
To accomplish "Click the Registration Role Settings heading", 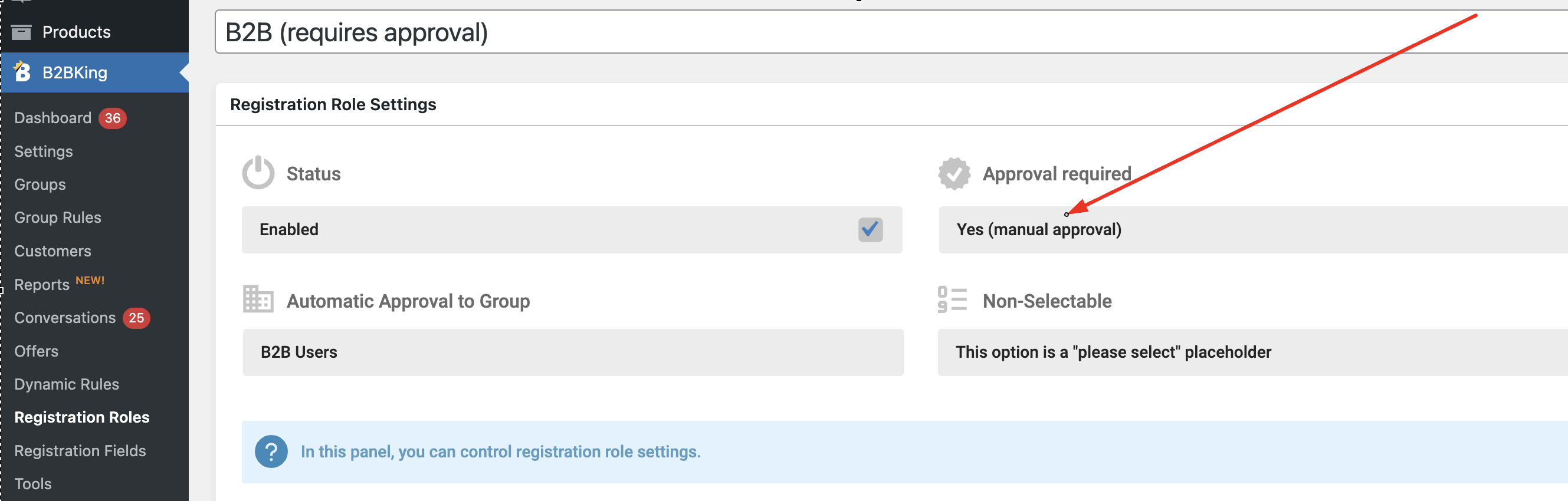I will coord(333,104).
